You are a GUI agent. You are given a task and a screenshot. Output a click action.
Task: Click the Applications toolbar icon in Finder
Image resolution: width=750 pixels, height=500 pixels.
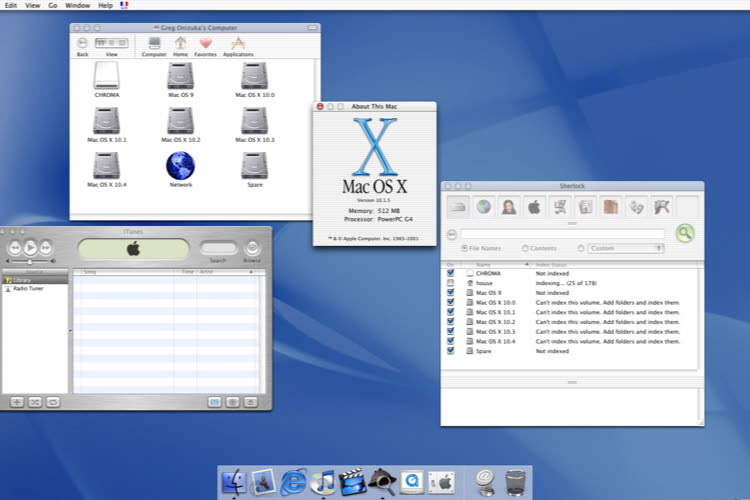click(237, 44)
